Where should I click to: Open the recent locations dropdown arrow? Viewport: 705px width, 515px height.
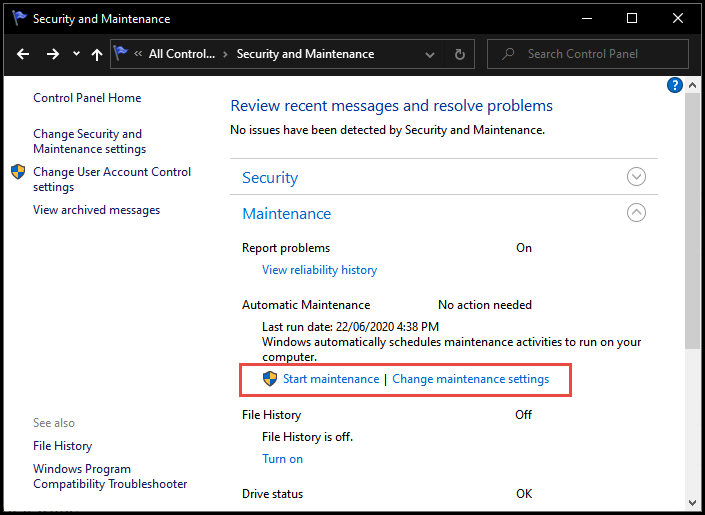(76, 54)
